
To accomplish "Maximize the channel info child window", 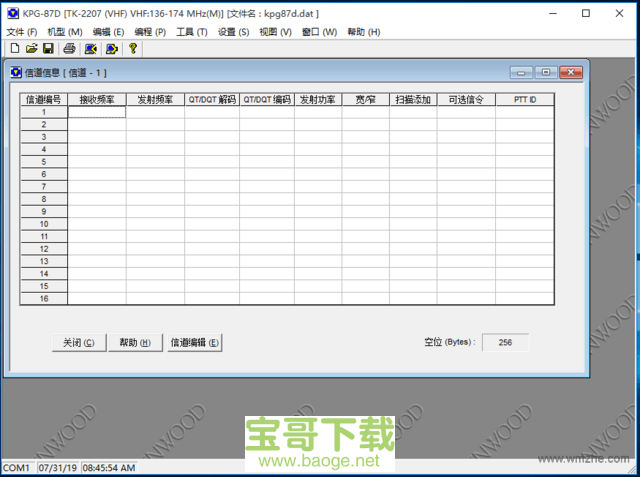I will pos(546,73).
